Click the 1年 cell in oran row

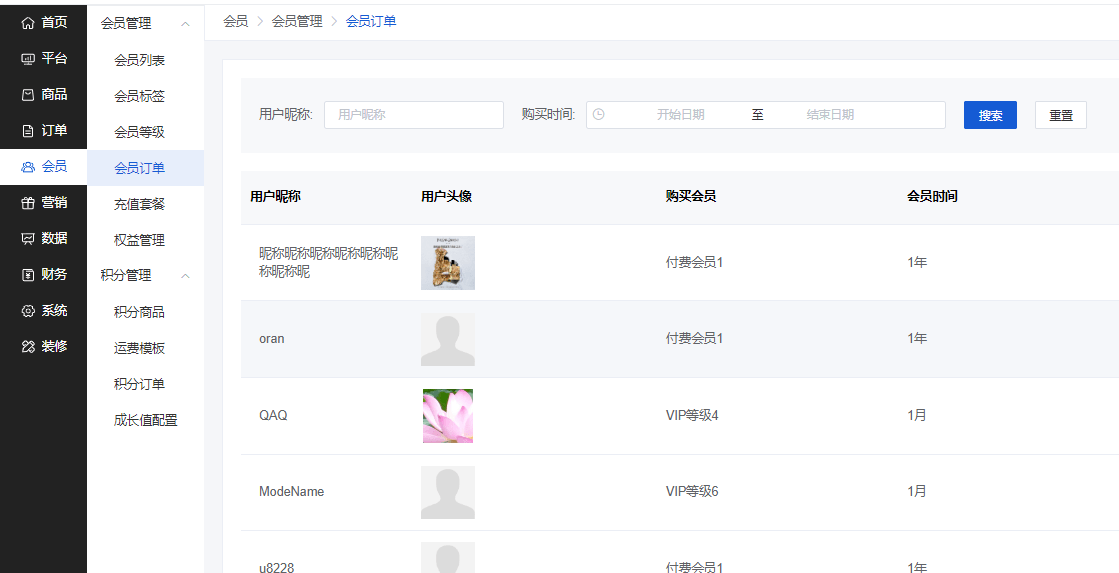[917, 339]
